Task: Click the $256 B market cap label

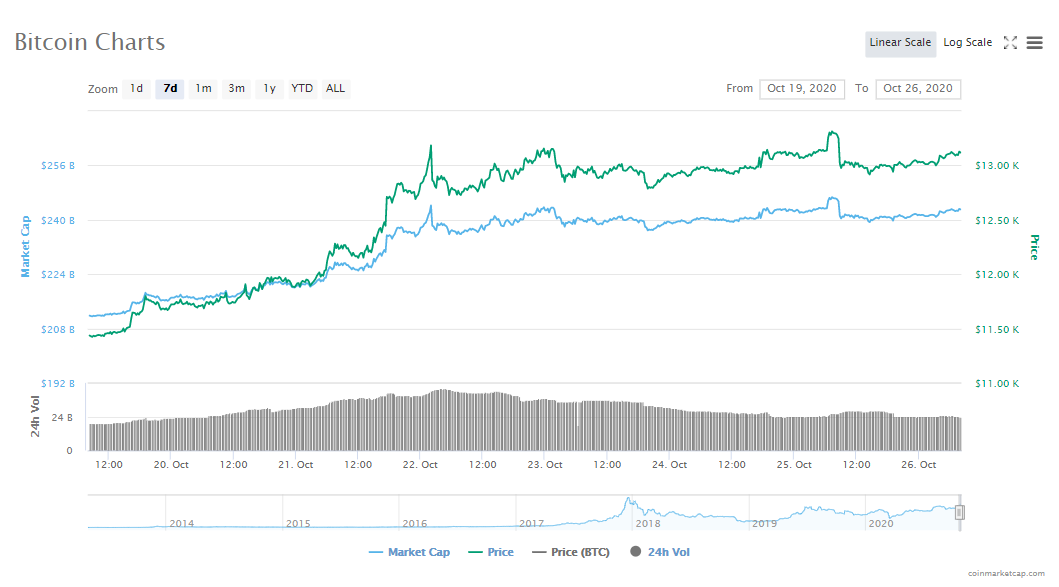Action: click(x=58, y=165)
